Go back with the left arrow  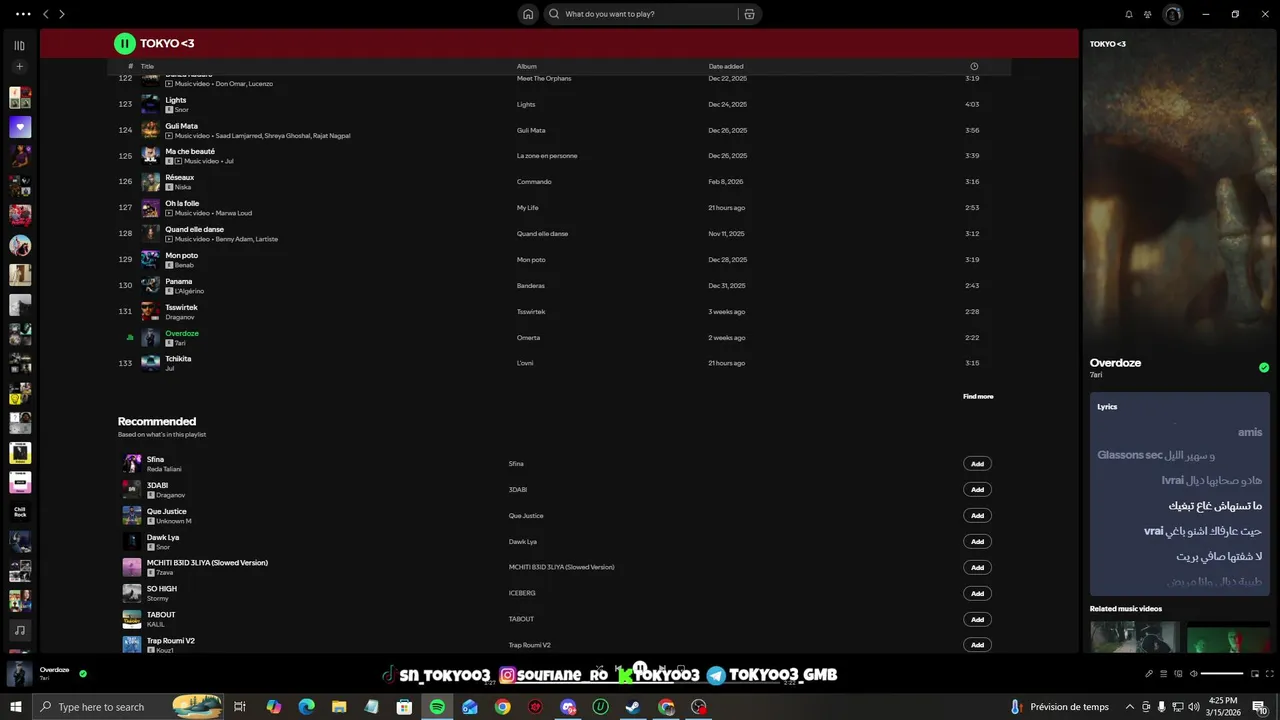pos(46,14)
